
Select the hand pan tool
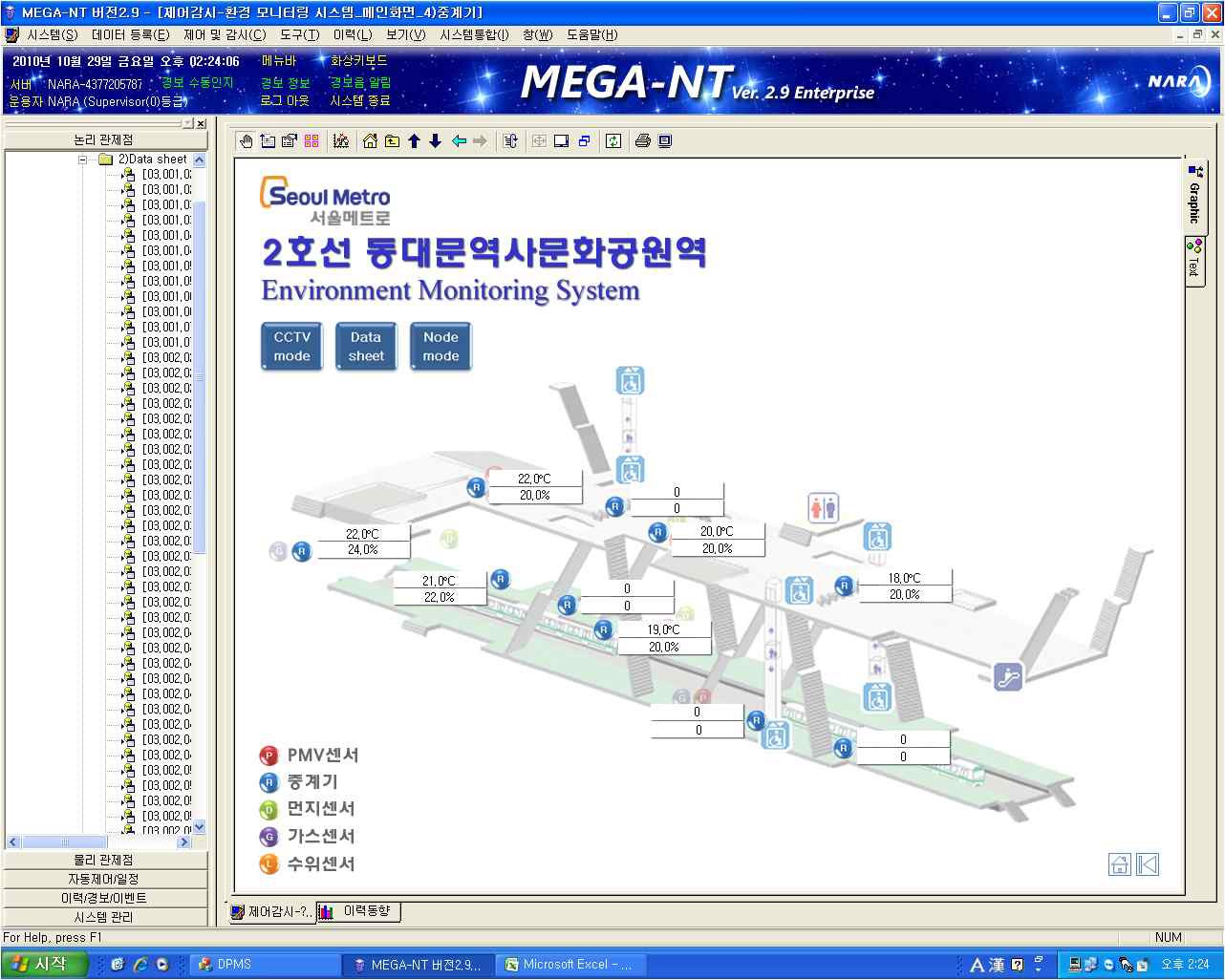[x=246, y=141]
